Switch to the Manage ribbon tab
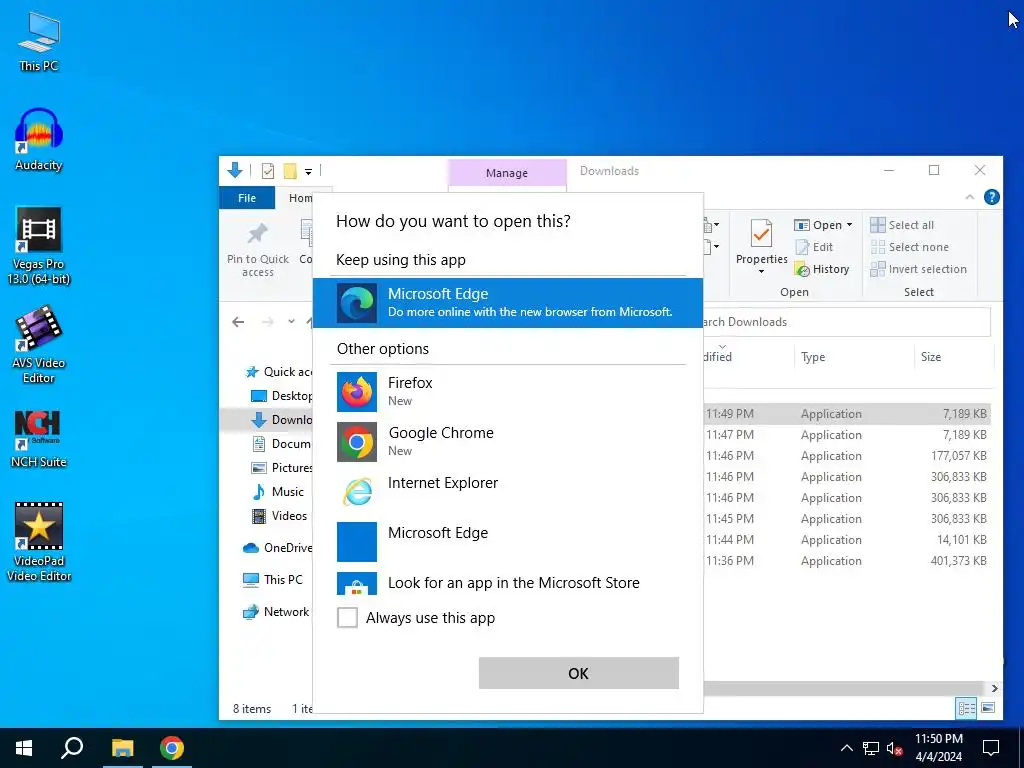 pyautogui.click(x=507, y=173)
